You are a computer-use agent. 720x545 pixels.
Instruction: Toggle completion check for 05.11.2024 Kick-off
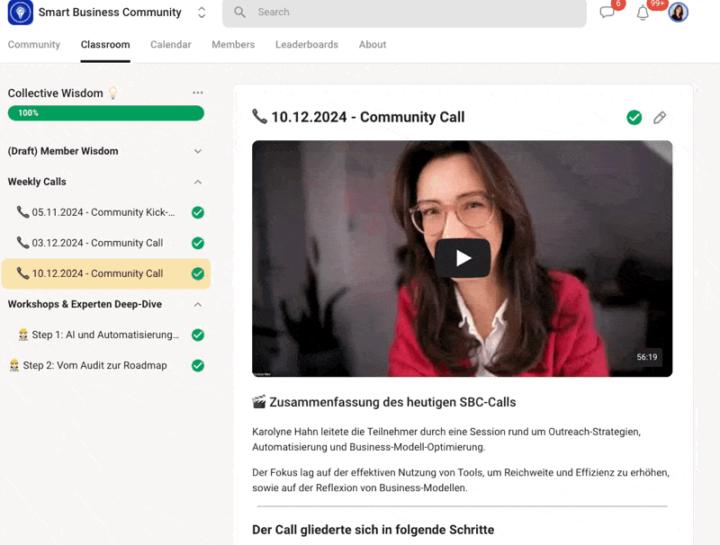coord(198,213)
